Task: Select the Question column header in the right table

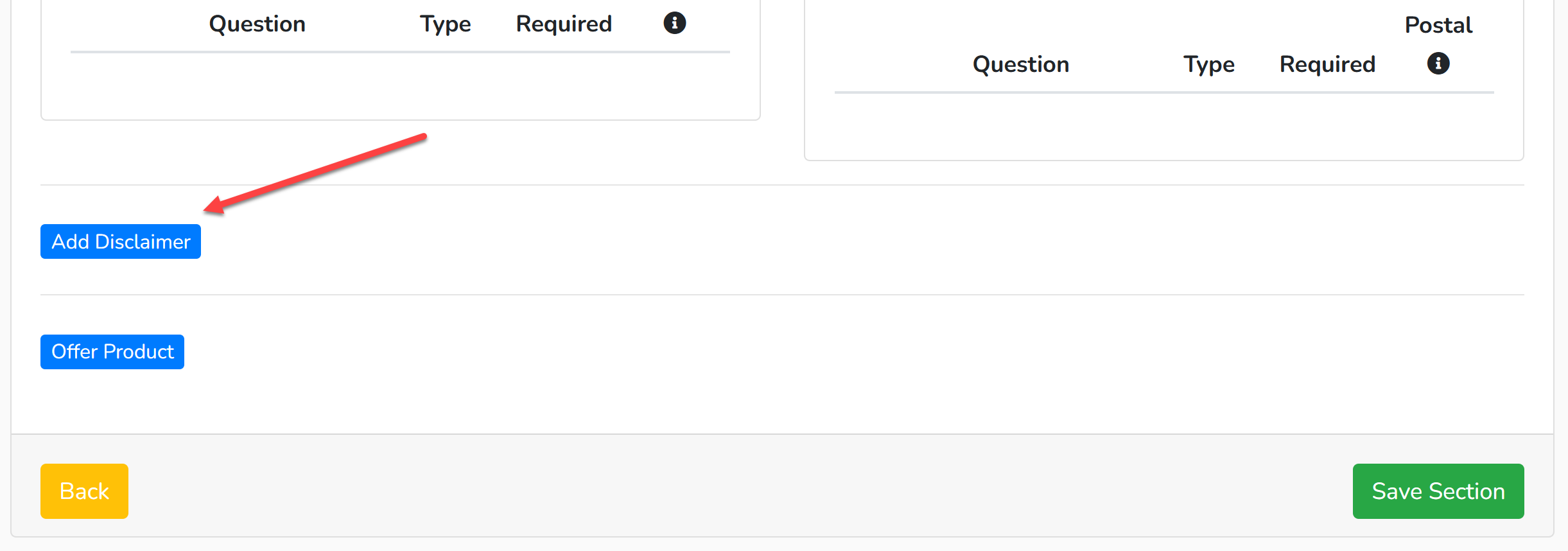Action: click(x=1021, y=64)
